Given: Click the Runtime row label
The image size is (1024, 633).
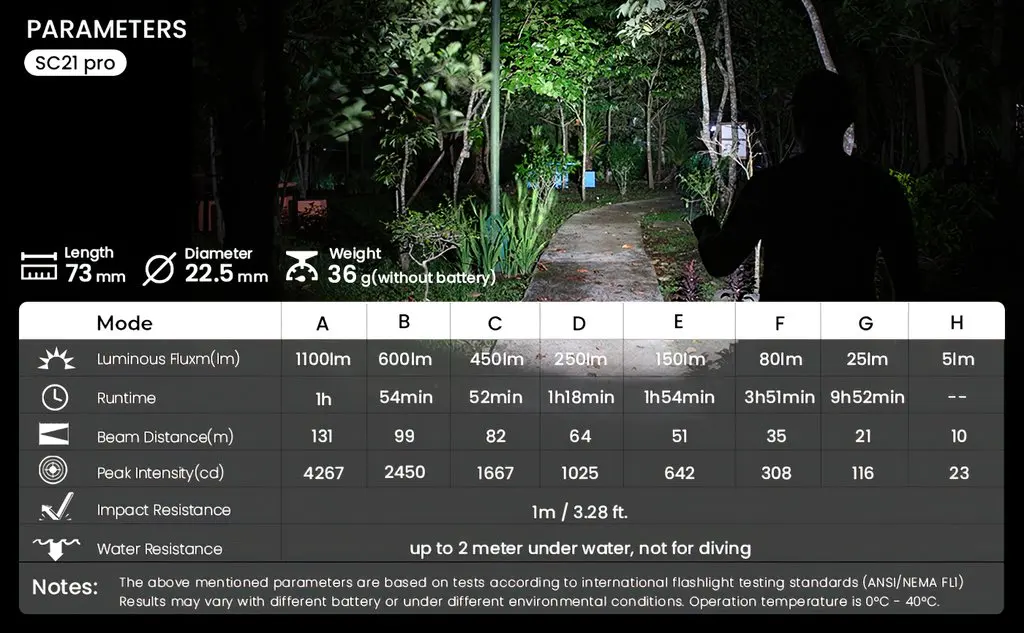Looking at the screenshot, I should point(126,398).
